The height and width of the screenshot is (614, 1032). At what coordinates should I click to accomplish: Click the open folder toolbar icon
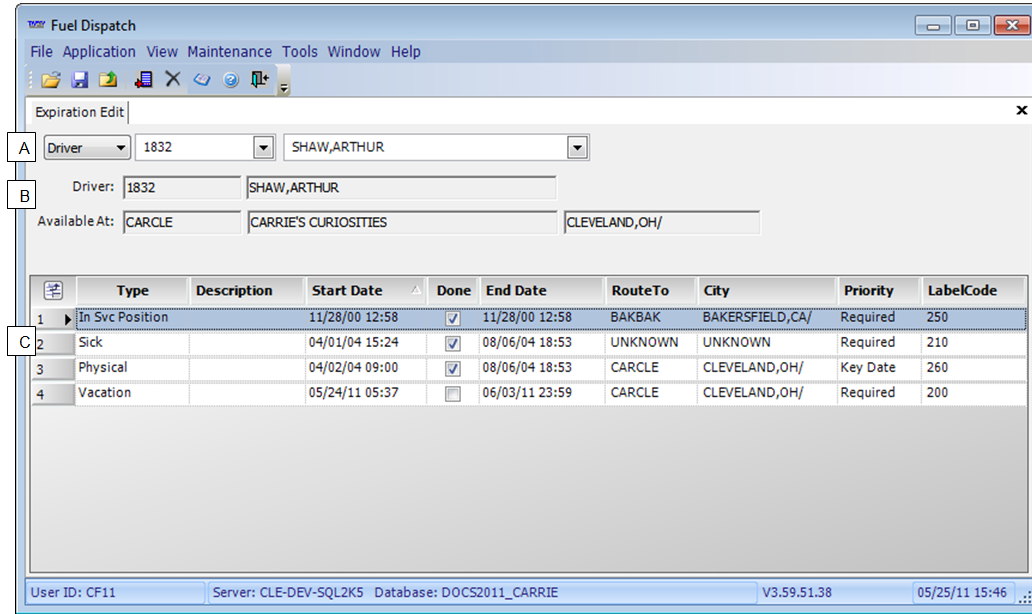(x=51, y=80)
